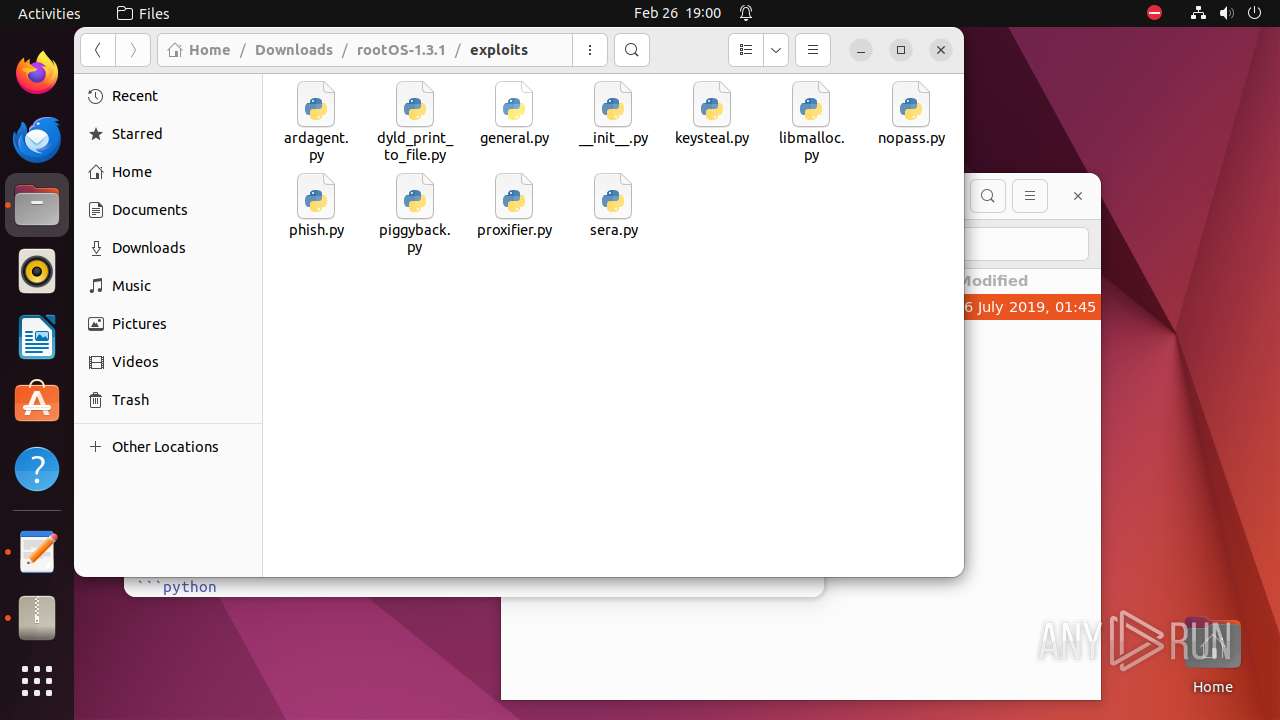Screen dimensions: 1280x720
Task: Open the Files hamburger main menu
Action: coord(812,50)
